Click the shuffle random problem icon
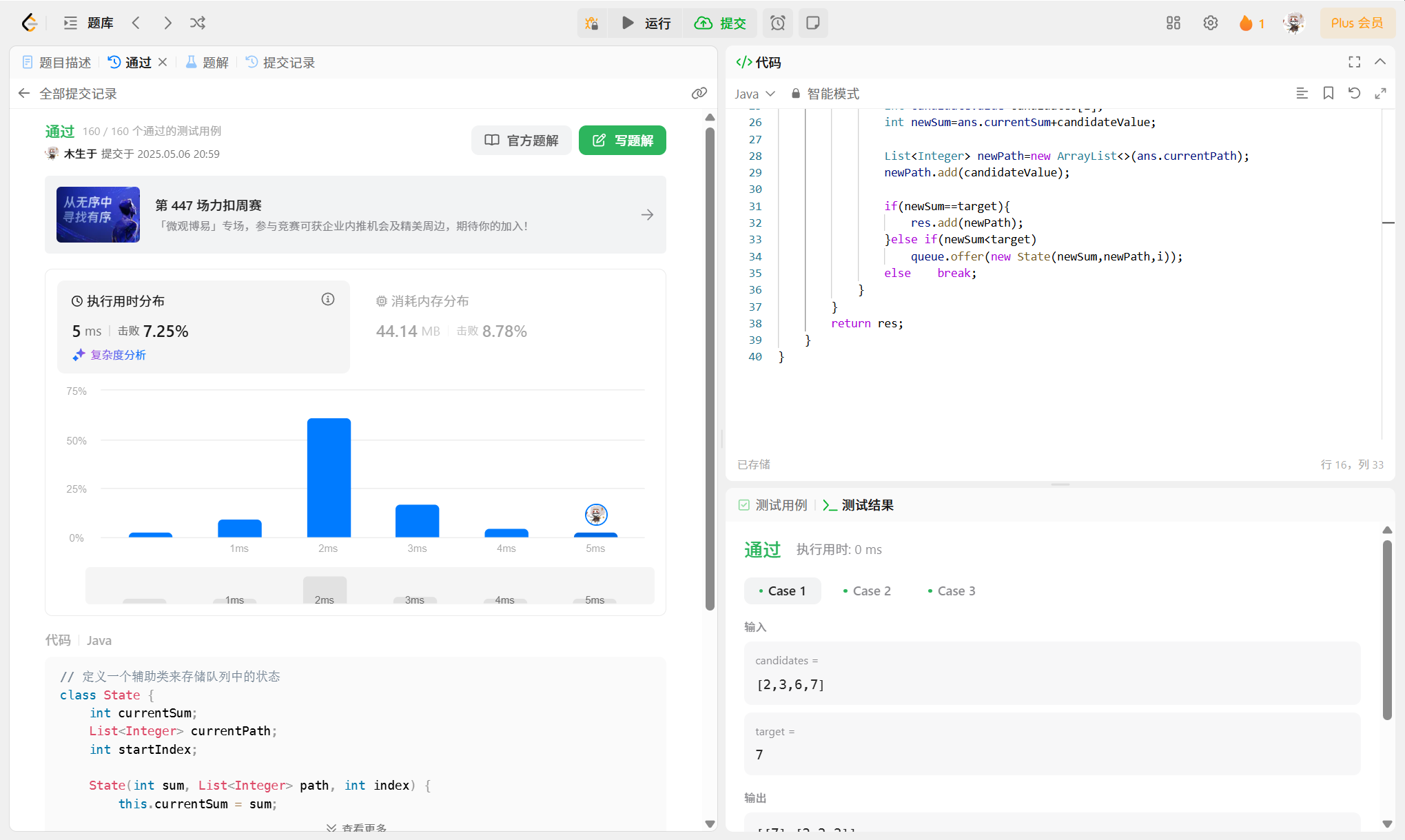The image size is (1405, 840). pyautogui.click(x=198, y=23)
